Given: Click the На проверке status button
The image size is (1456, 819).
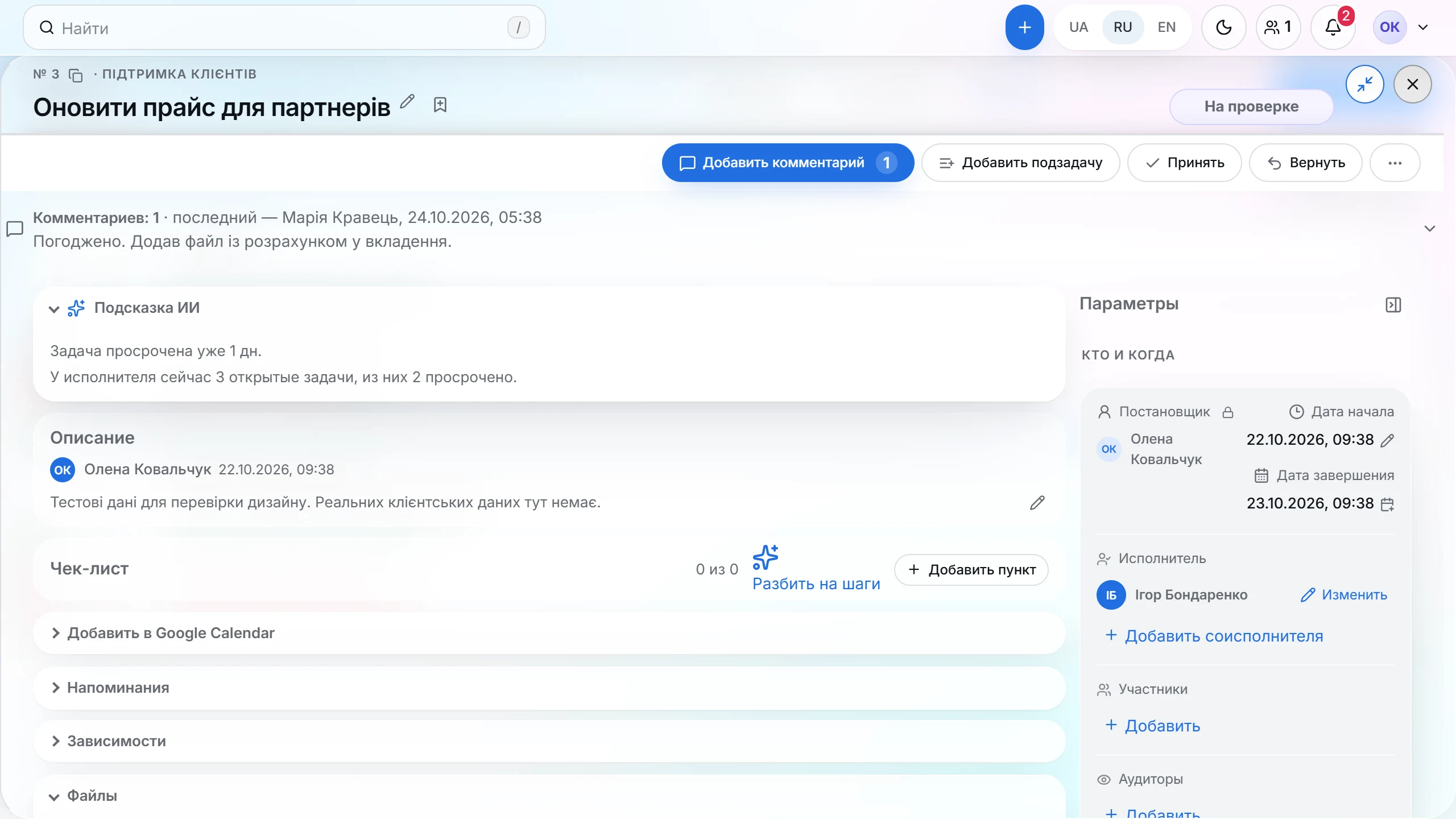Looking at the screenshot, I should (1251, 106).
